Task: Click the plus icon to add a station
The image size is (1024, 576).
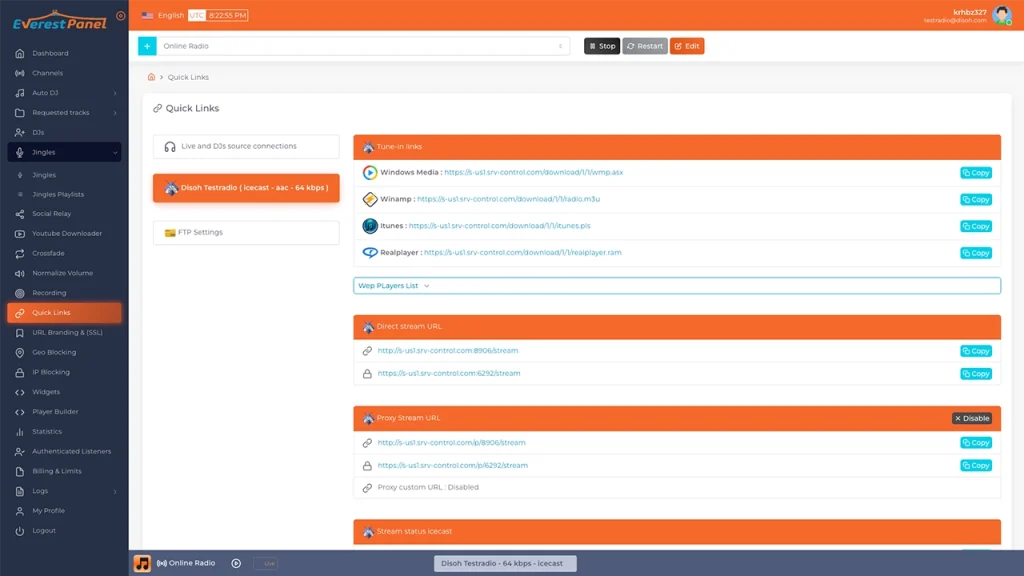Action: click(147, 46)
